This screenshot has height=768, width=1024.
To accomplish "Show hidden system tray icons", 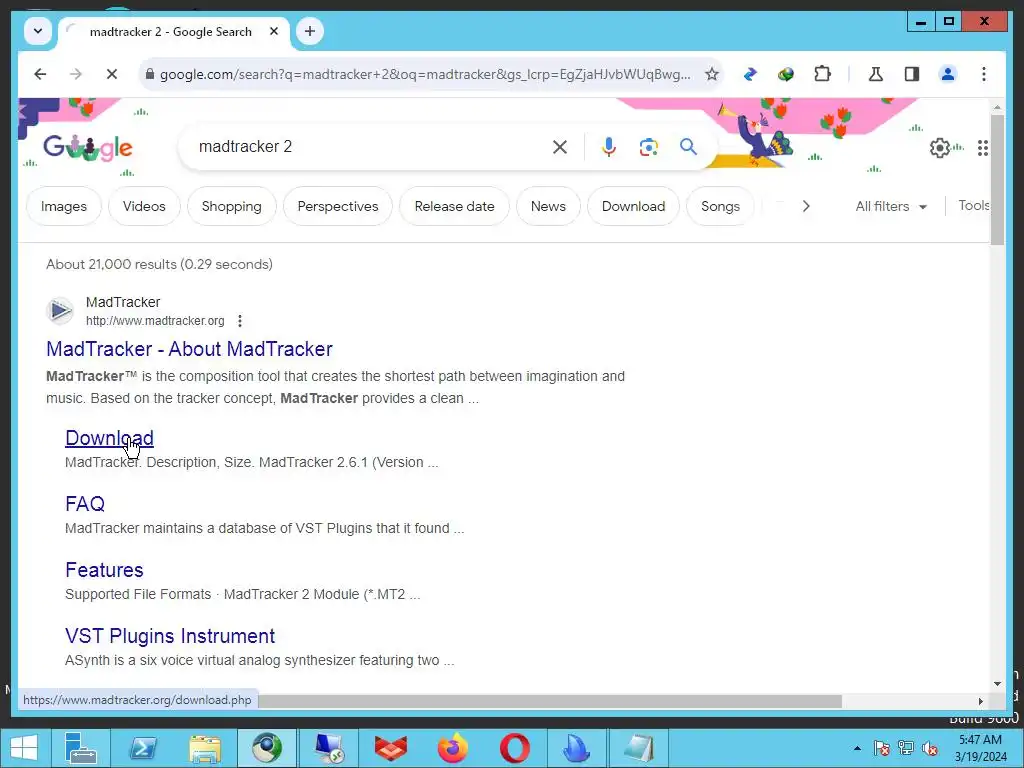I will point(857,748).
